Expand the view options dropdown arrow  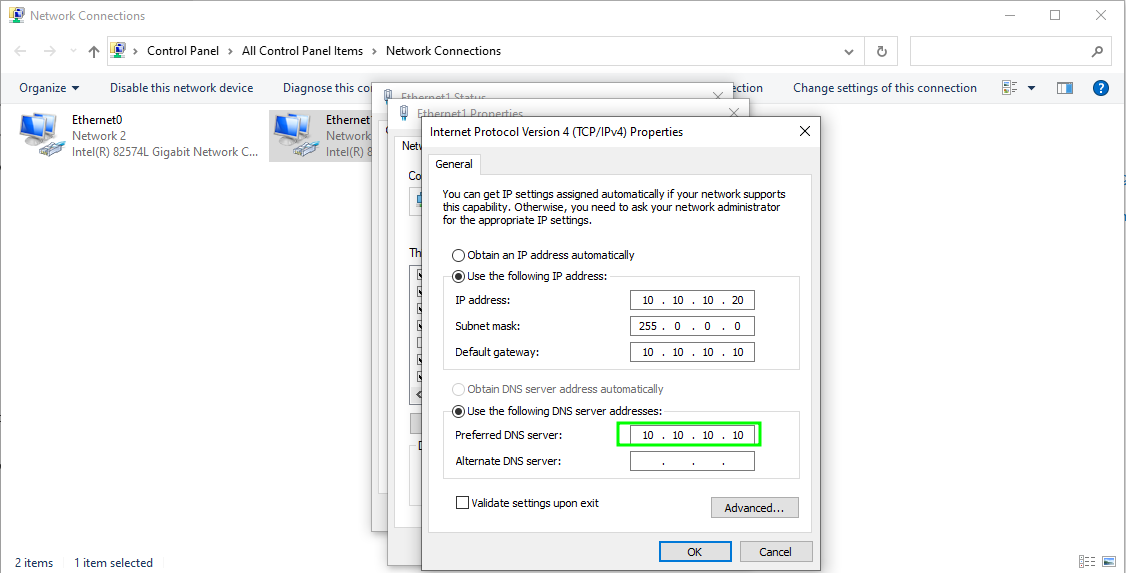tap(1032, 88)
